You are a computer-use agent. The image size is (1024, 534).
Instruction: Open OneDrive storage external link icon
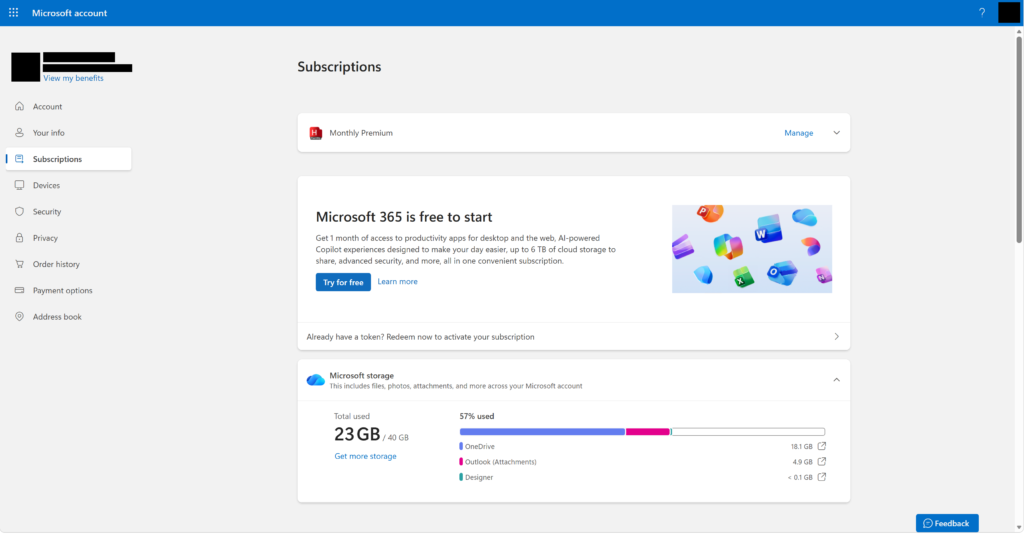(822, 447)
